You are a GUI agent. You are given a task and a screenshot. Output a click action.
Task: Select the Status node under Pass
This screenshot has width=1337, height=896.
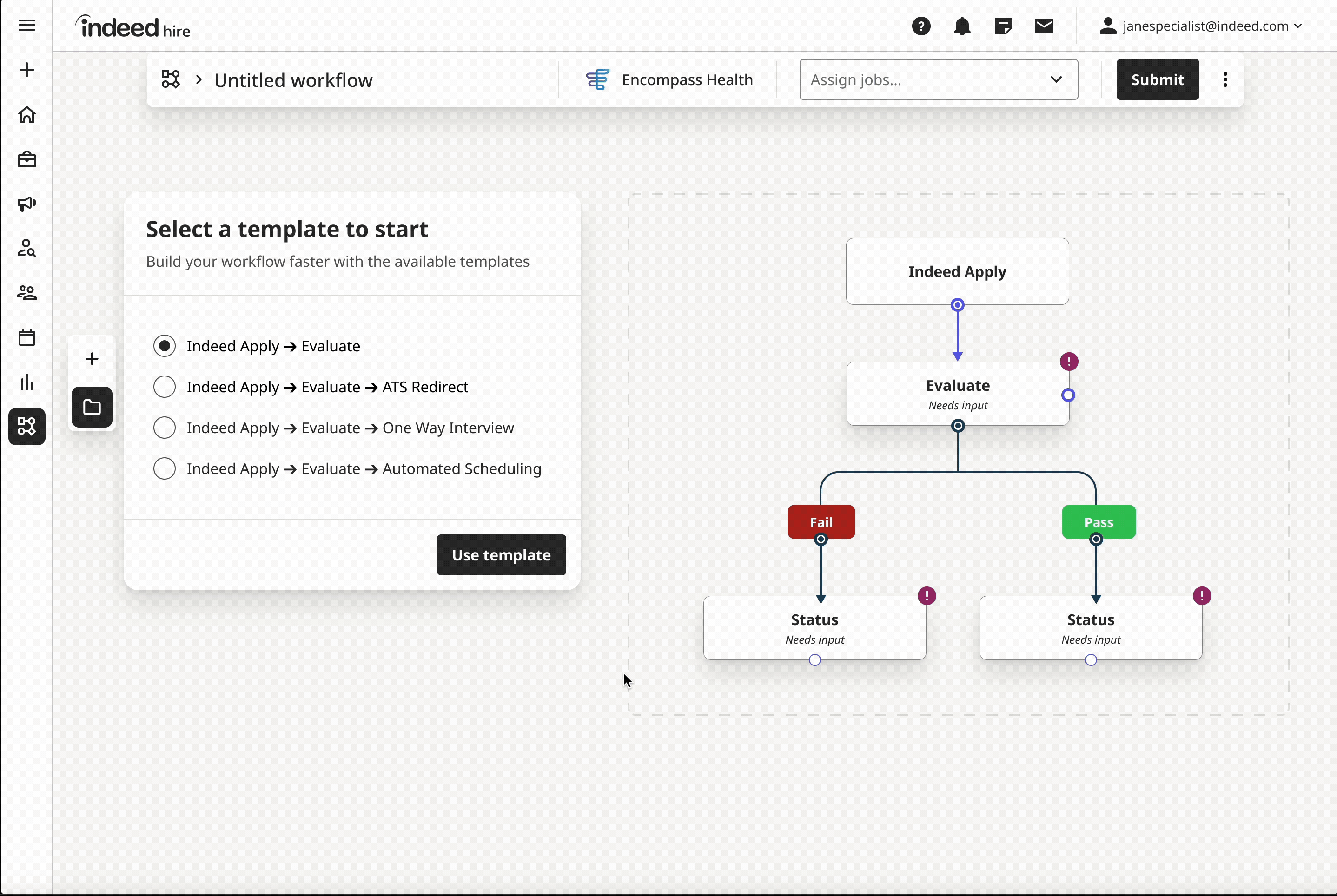tap(1091, 628)
